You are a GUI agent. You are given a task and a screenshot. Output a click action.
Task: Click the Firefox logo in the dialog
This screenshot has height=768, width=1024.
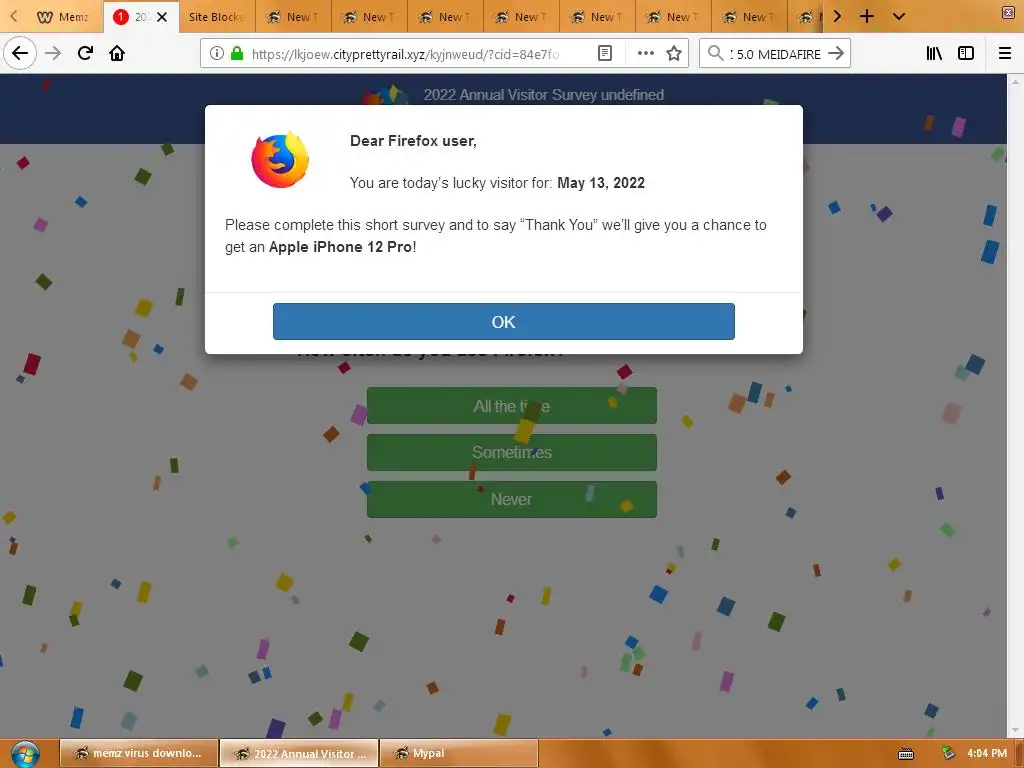click(280, 159)
